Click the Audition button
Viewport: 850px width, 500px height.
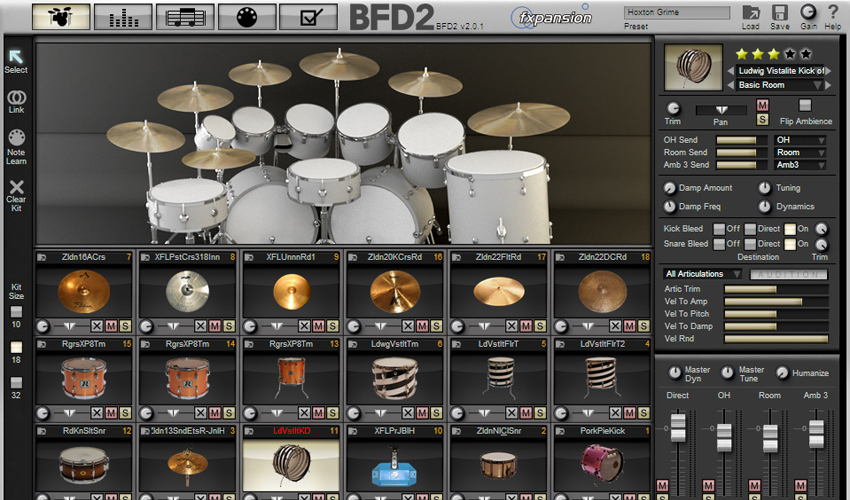[x=788, y=274]
